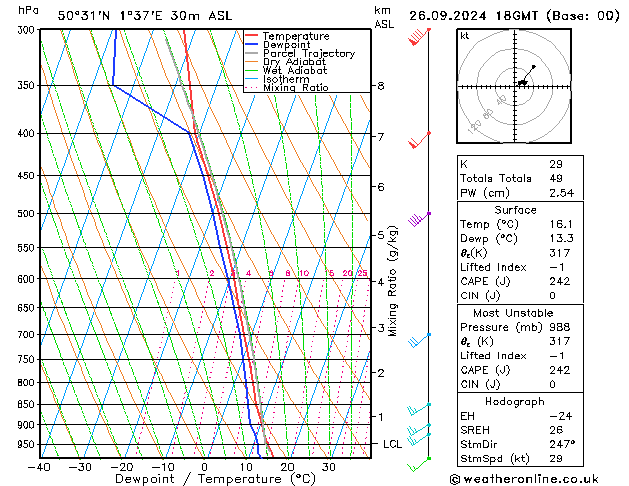Click the km ASL axis label
The width and height of the screenshot is (629, 486).
click(384, 17)
